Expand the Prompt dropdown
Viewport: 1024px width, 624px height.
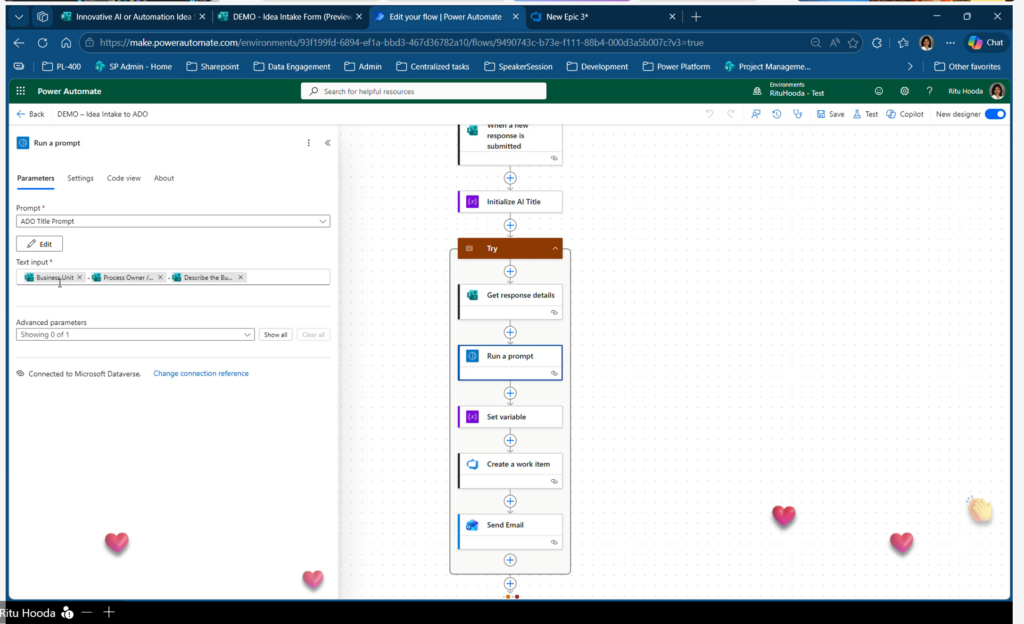322,221
